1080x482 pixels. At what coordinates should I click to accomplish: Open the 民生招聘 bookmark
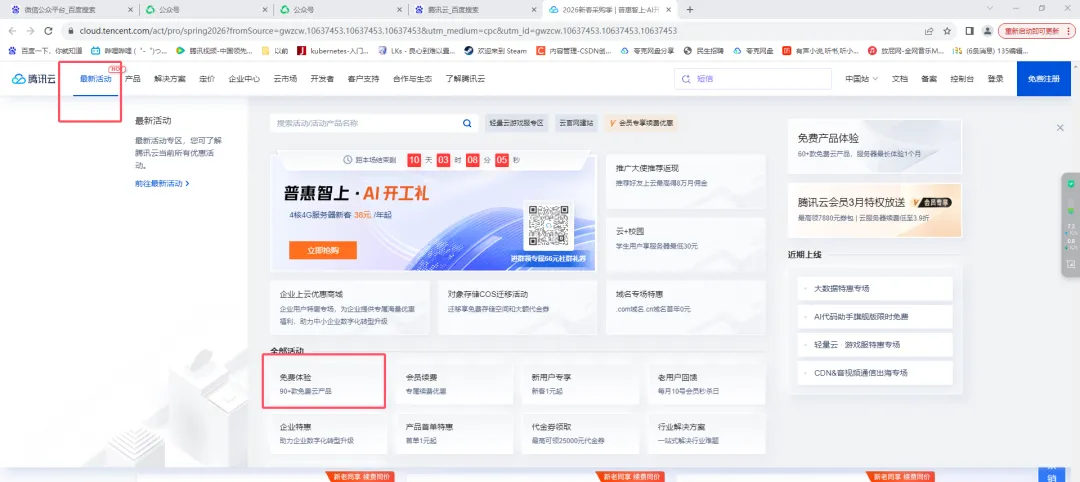point(703,50)
